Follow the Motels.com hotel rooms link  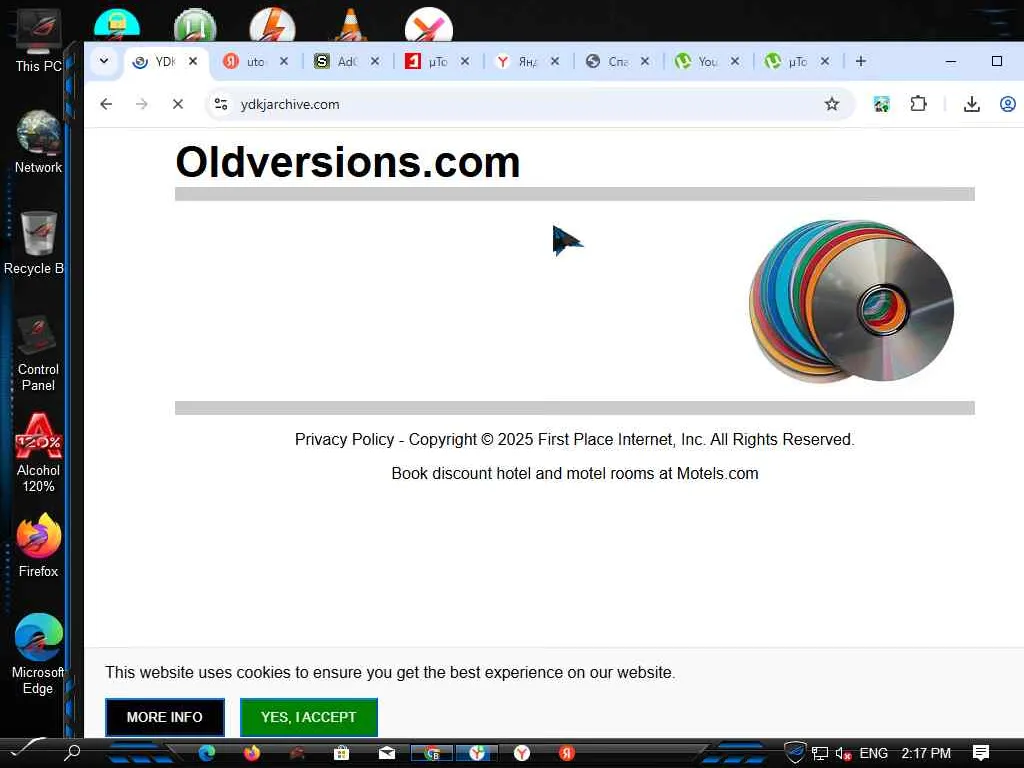coord(575,473)
